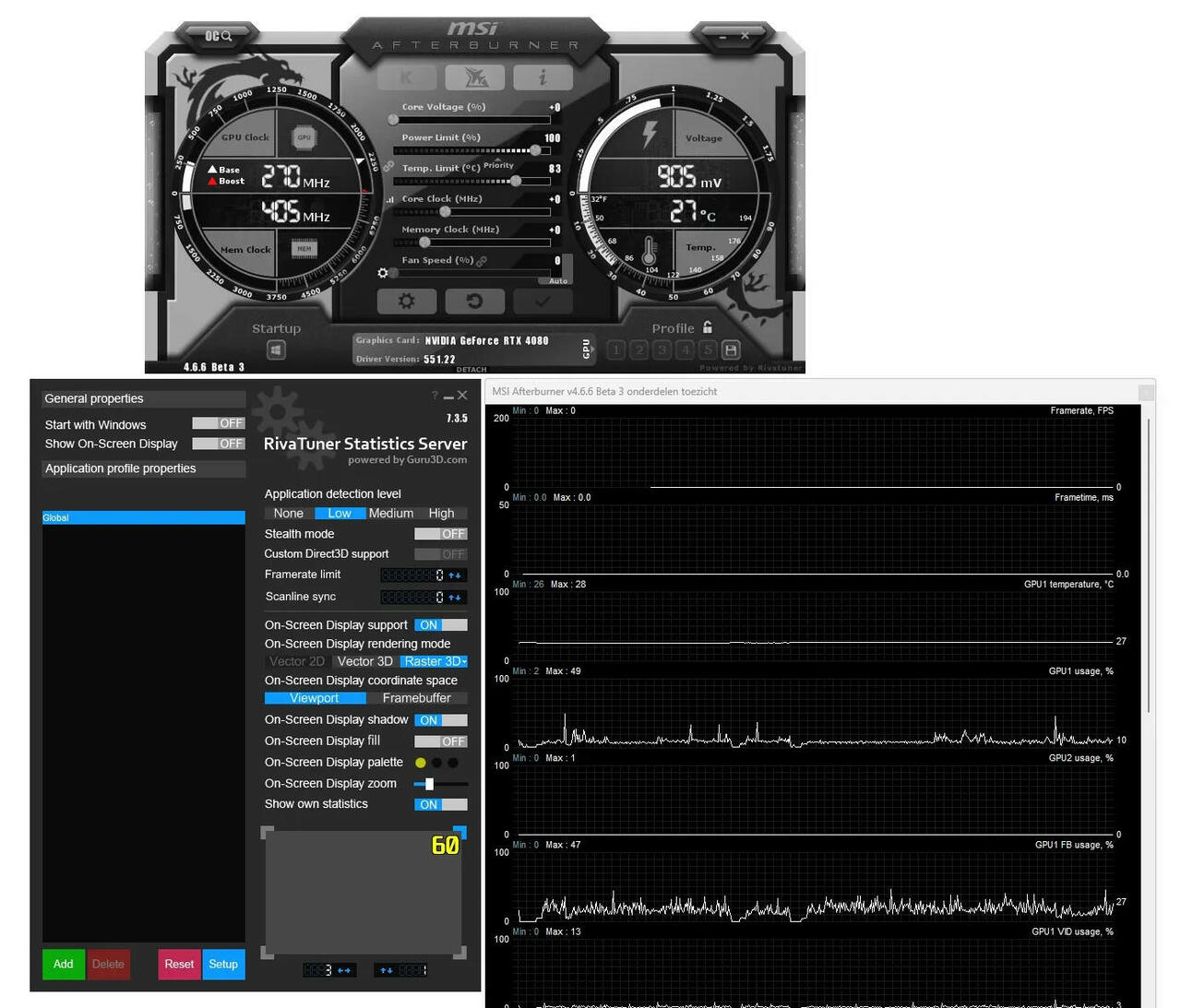Viewport: 1181px width, 1008px height.
Task: Toggle the Windows startup icon
Action: pyautogui.click(x=276, y=350)
